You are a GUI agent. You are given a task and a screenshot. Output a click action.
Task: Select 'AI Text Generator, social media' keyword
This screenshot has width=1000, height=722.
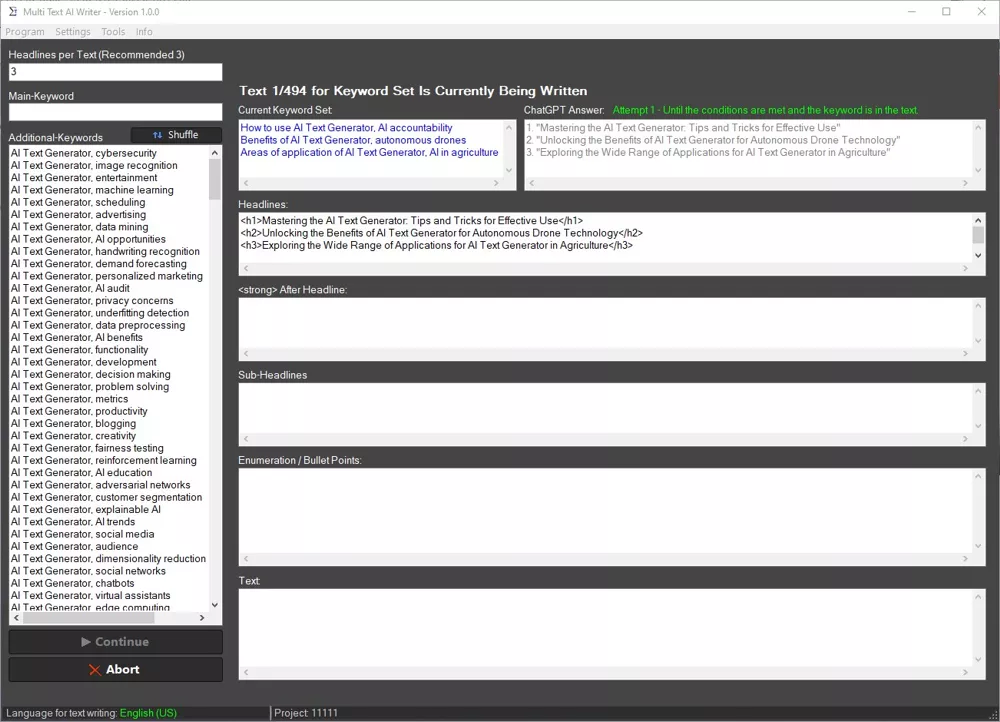82,534
